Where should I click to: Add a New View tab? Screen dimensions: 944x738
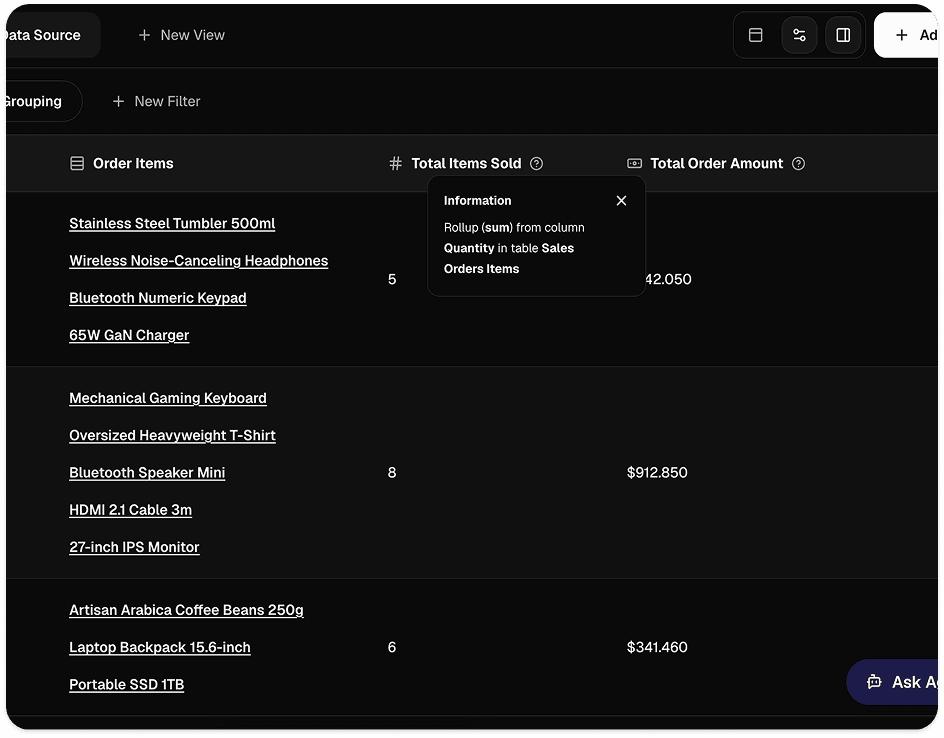coord(181,35)
